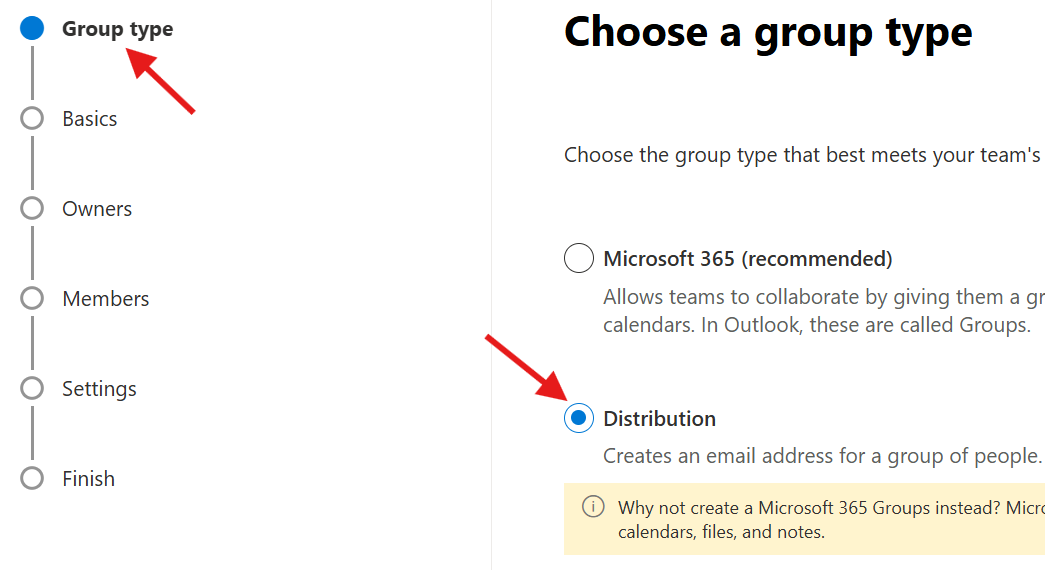
Task: Click the info icon in yellow banner
Action: [x=593, y=506]
